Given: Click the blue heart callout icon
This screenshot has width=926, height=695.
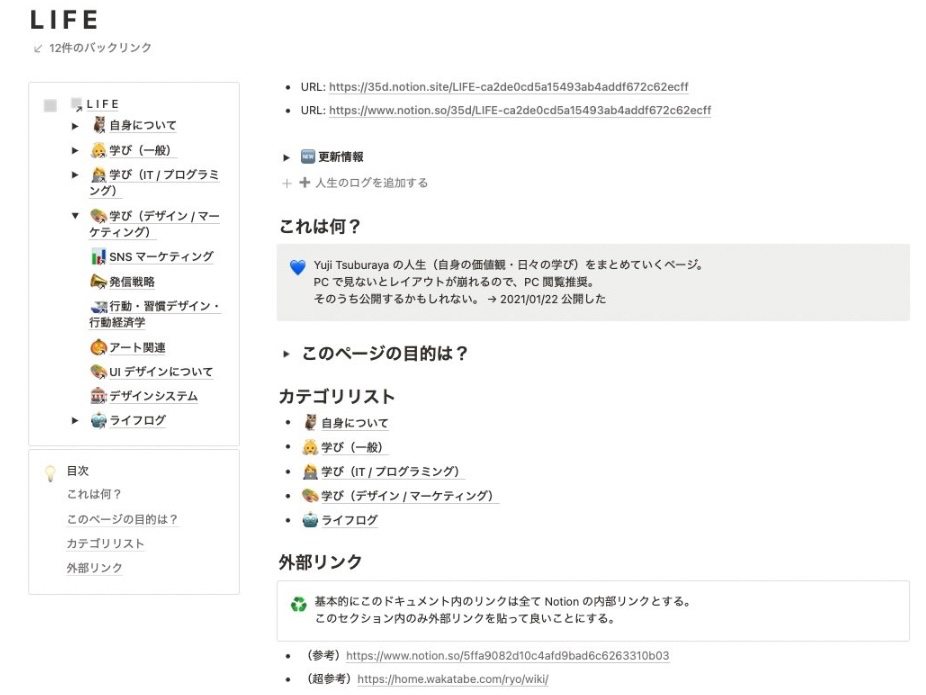Looking at the screenshot, I should (298, 267).
